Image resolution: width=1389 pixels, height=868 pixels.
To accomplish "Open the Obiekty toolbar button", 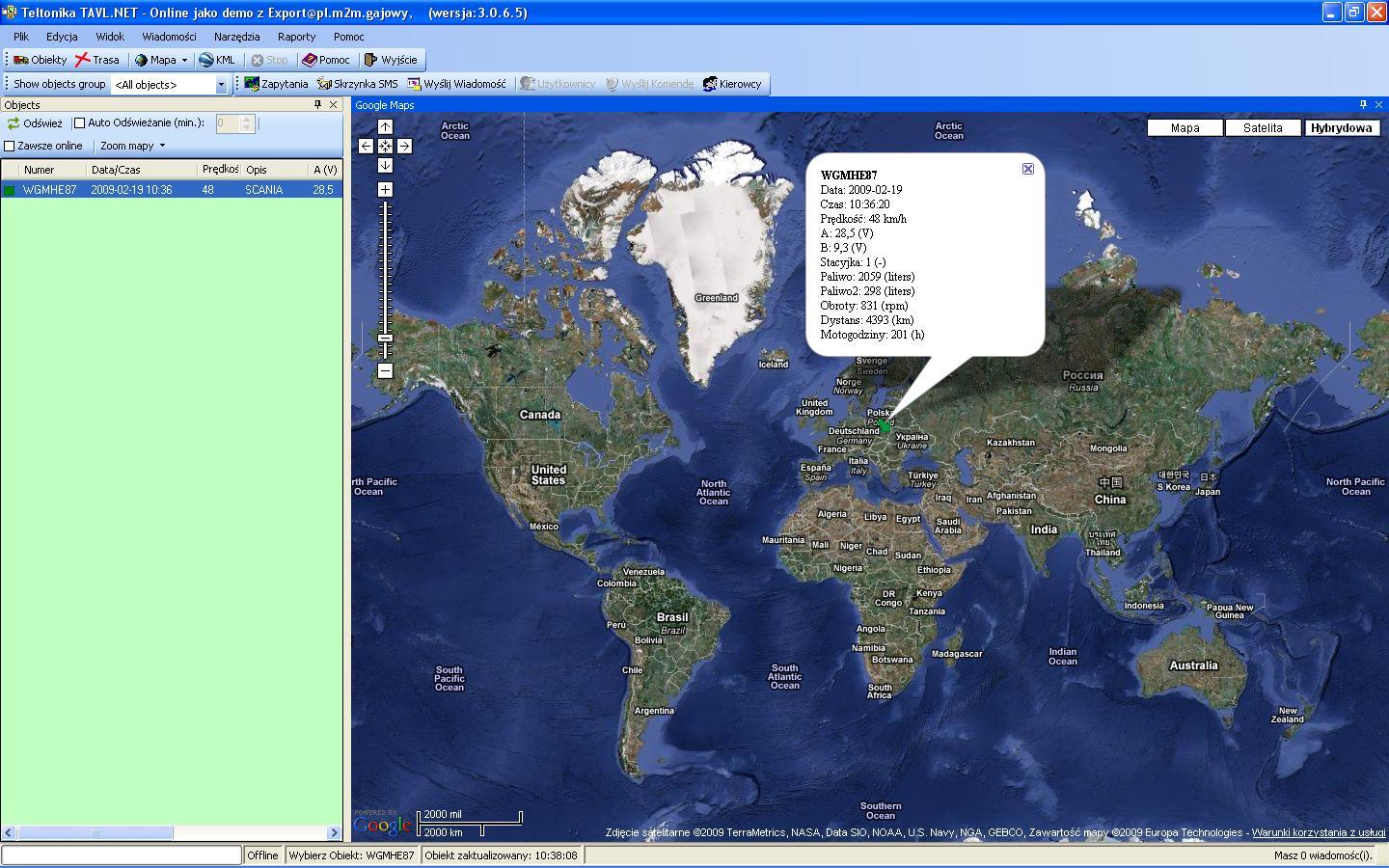I will (40, 60).
